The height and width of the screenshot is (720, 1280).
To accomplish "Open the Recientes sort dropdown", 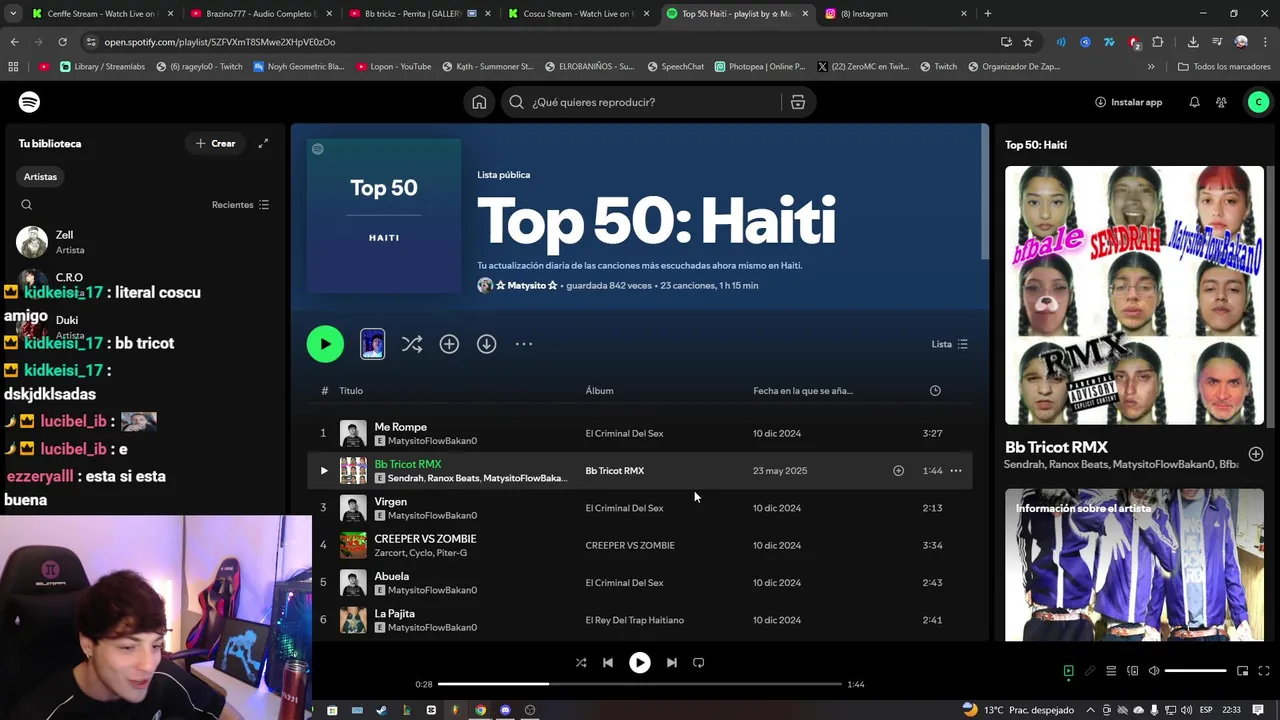I will (x=240, y=205).
